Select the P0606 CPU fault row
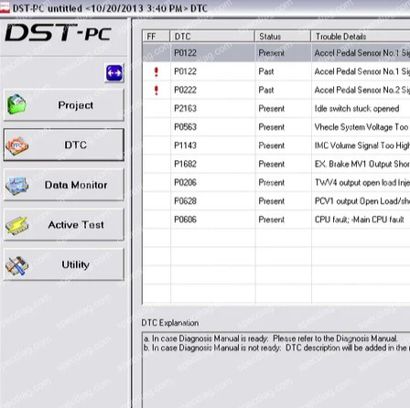The width and height of the screenshot is (410, 408). coord(276,220)
